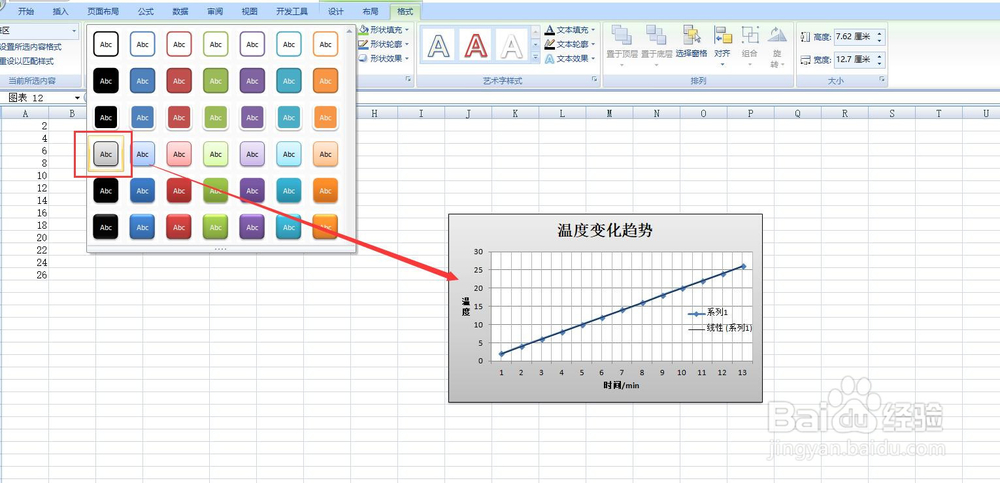
Task: Switch to the 设计 chart tools tab
Action: 335,11
